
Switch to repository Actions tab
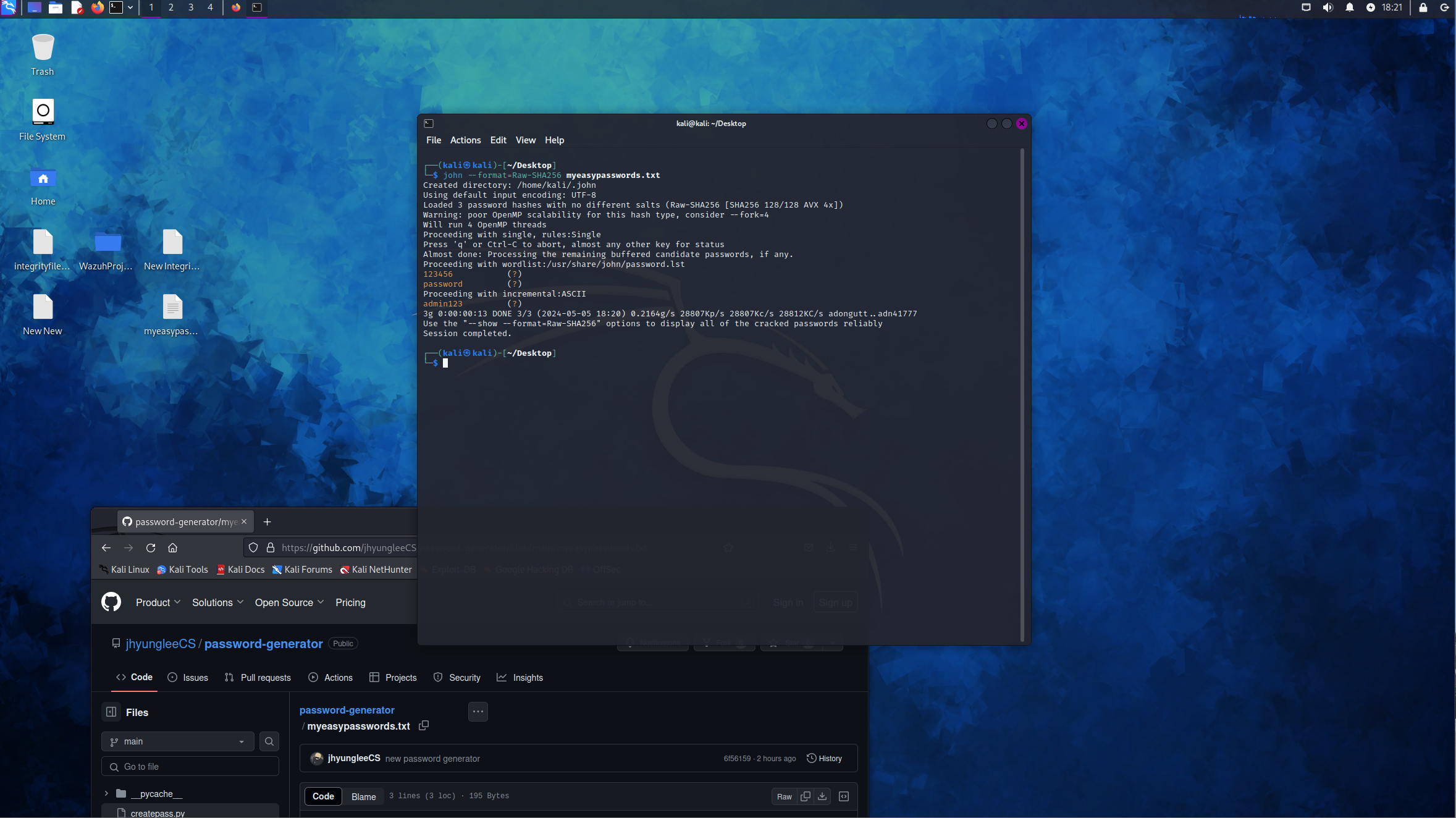330,678
